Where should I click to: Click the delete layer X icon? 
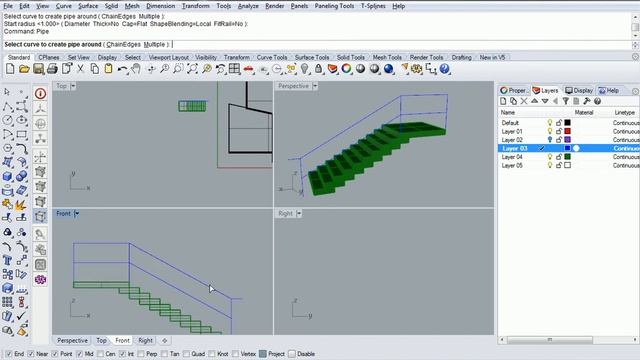tap(524, 101)
